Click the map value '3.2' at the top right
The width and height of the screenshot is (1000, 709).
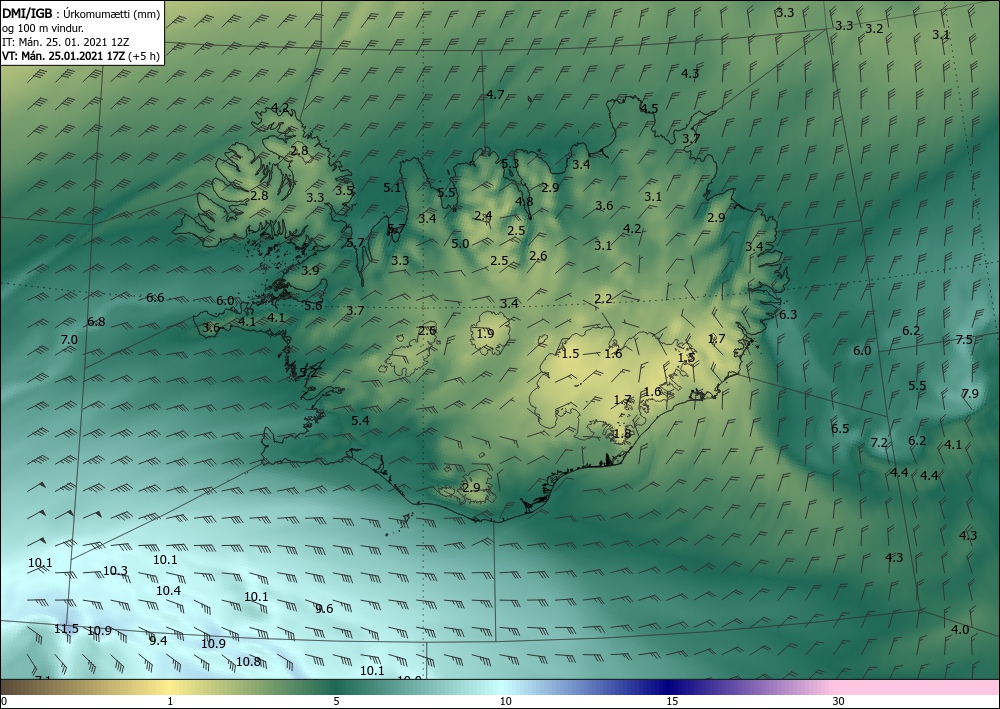pos(874,29)
